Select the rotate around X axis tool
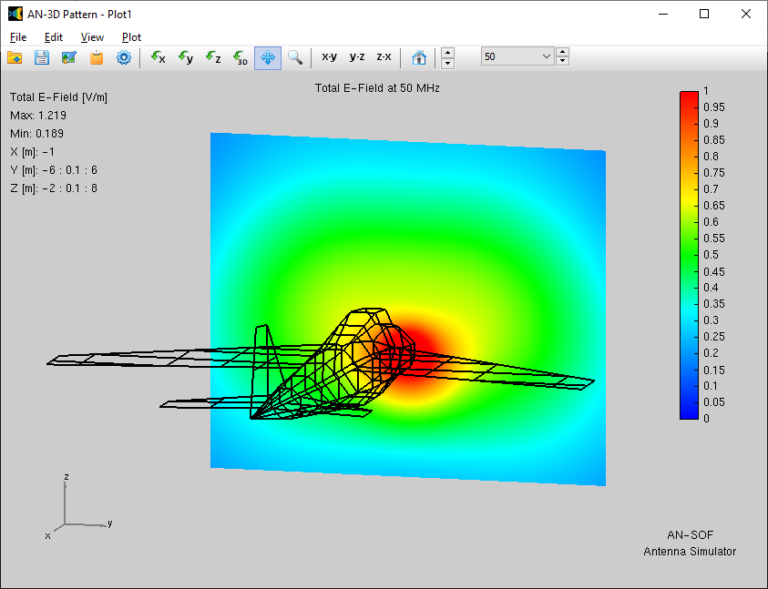This screenshot has height=589, width=768. point(158,57)
